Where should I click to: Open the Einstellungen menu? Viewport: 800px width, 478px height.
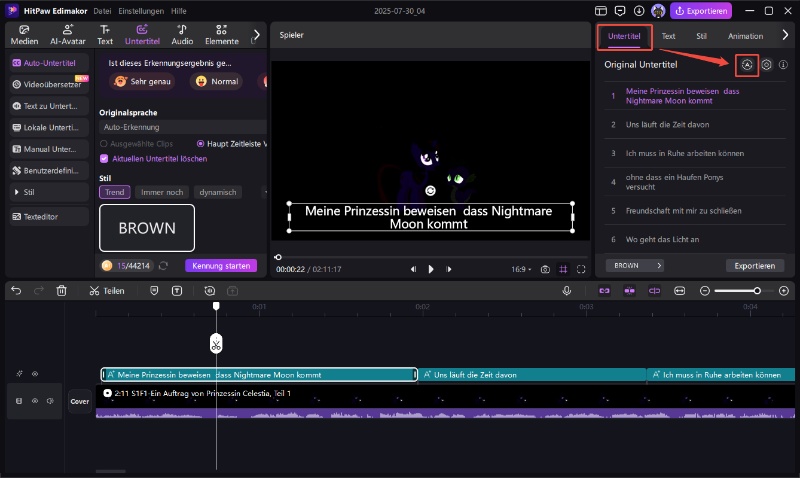click(141, 11)
